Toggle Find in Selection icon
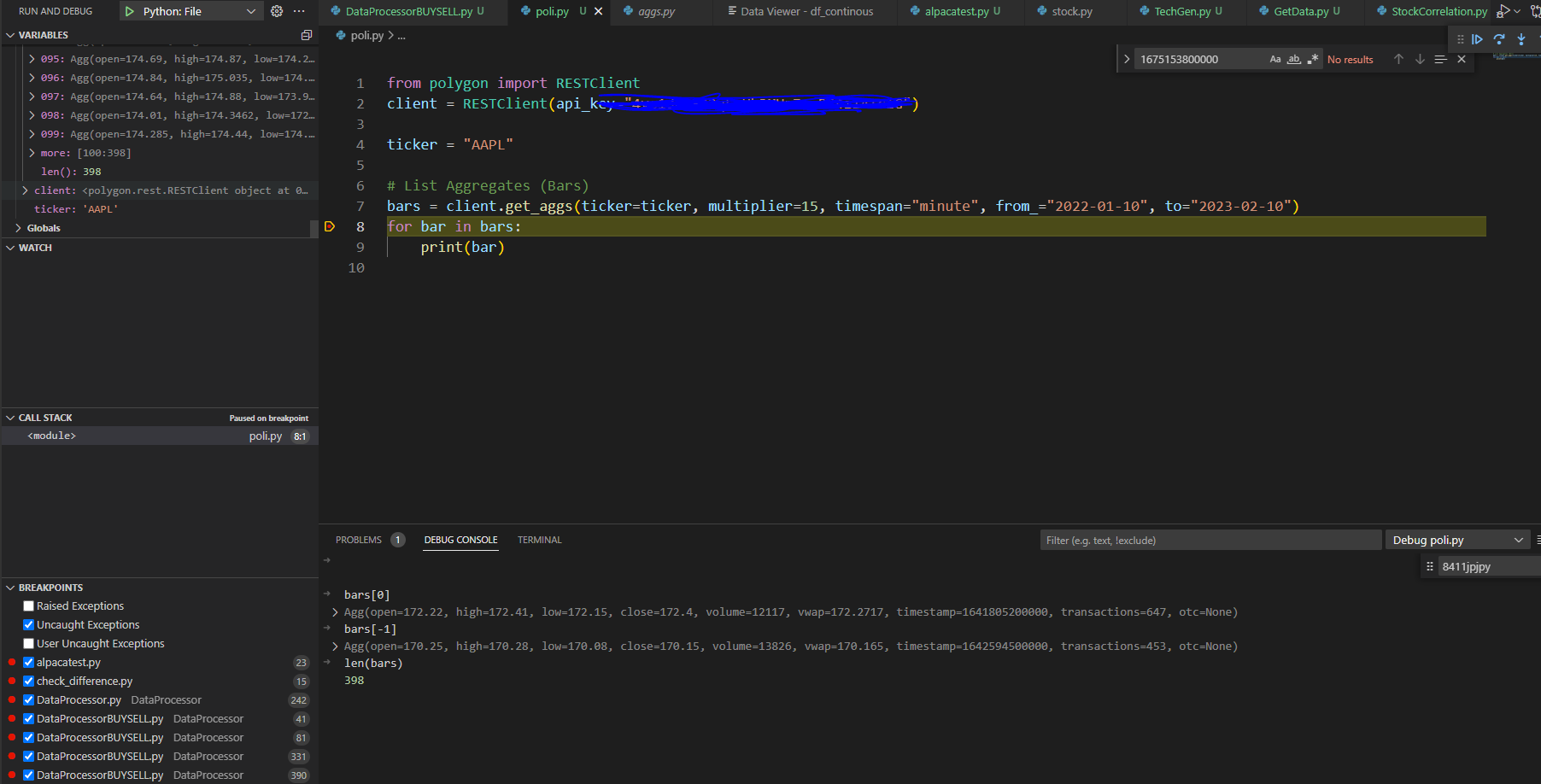The image size is (1541, 784). pyautogui.click(x=1441, y=58)
